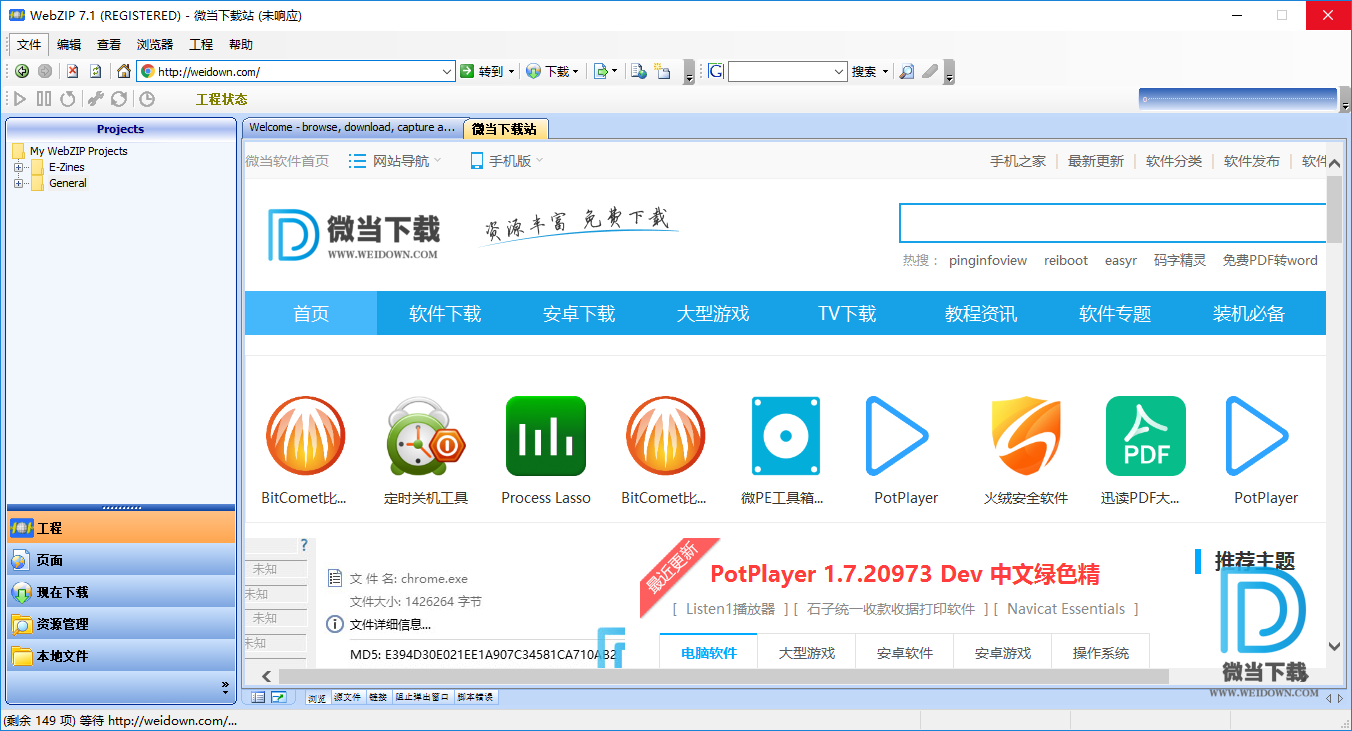
Task: Click the document with globe toolbar icon
Action: pos(639,71)
